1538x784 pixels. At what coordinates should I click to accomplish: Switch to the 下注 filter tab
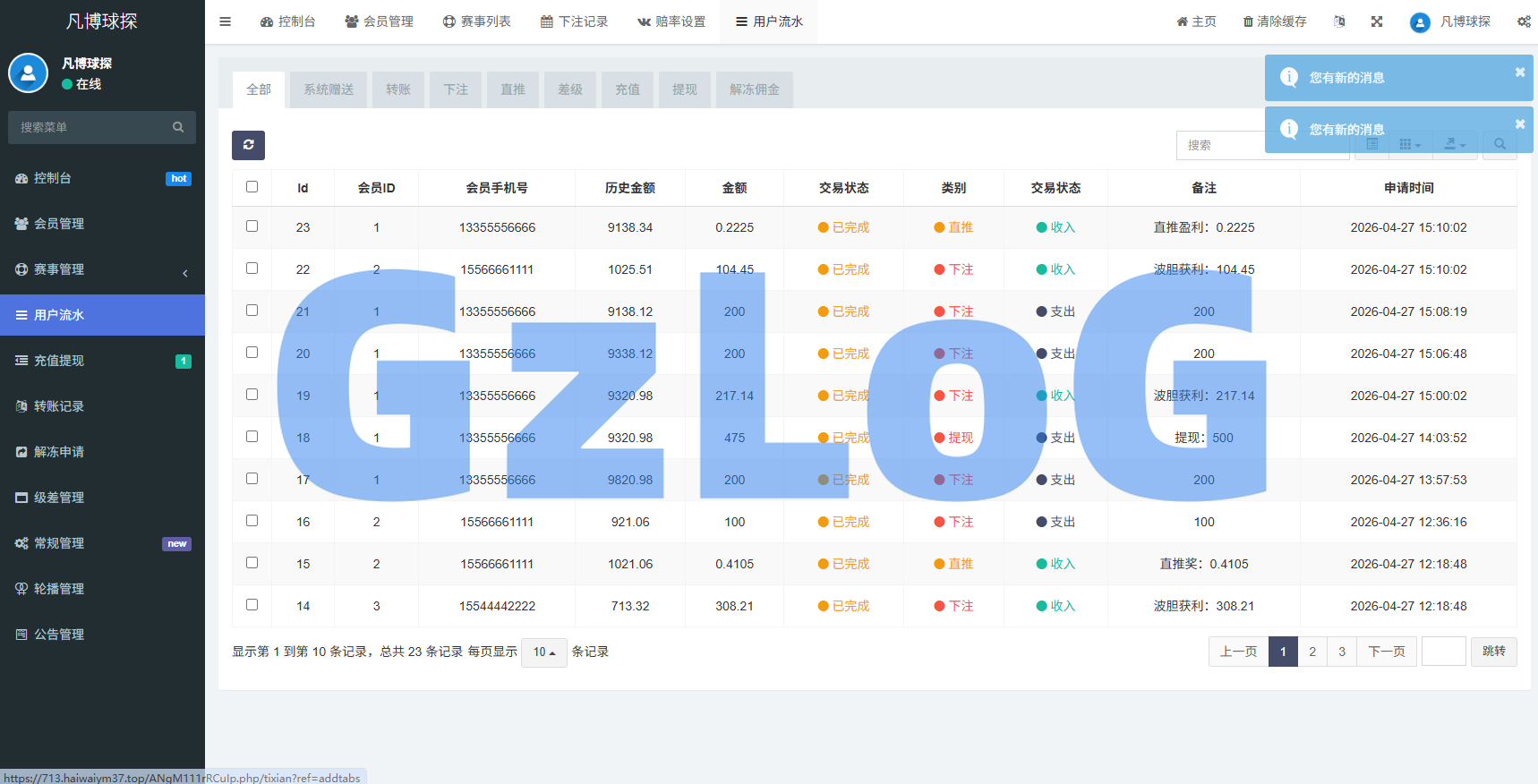click(456, 89)
